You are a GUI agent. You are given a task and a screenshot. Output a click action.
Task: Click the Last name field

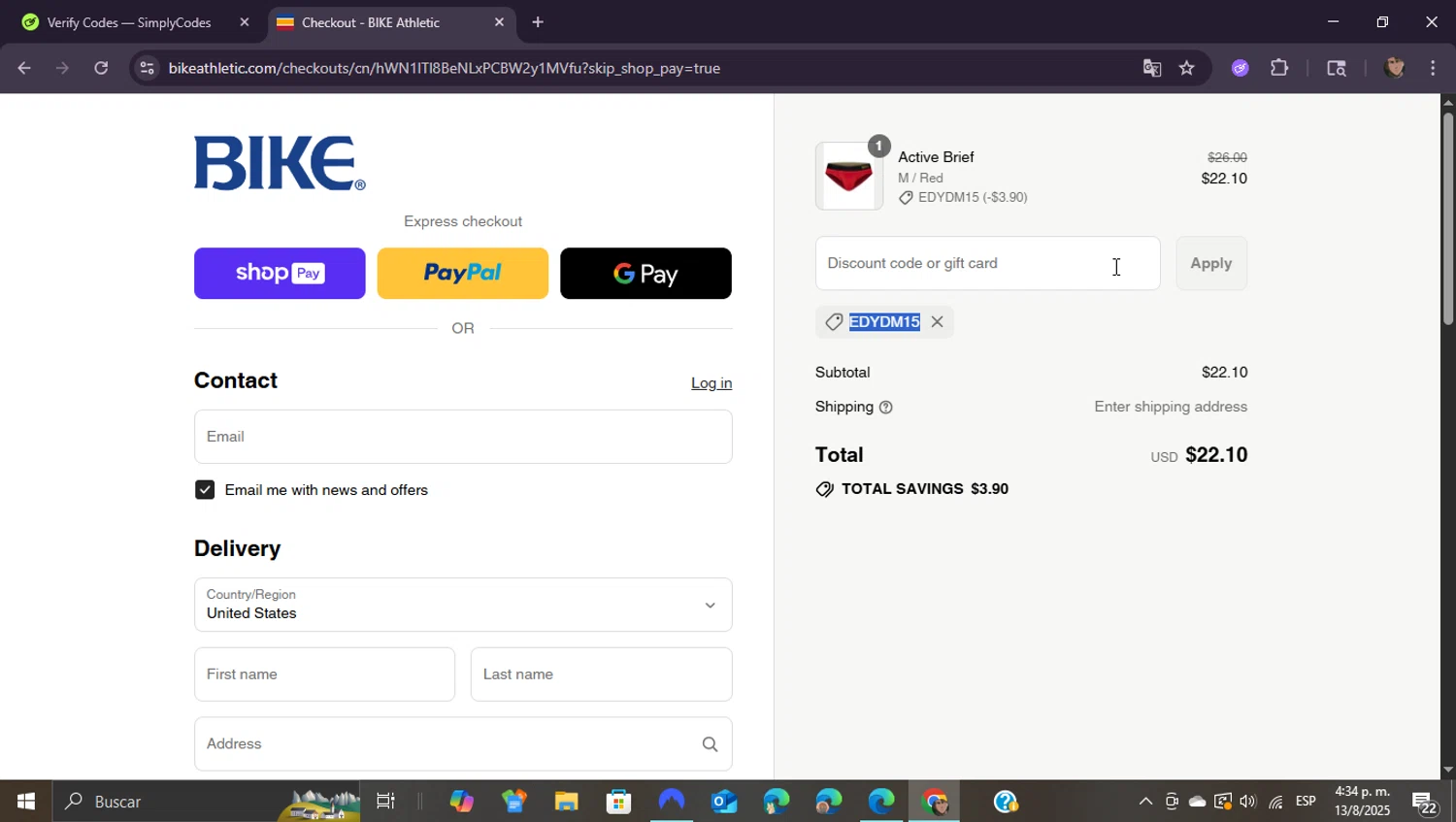click(602, 674)
